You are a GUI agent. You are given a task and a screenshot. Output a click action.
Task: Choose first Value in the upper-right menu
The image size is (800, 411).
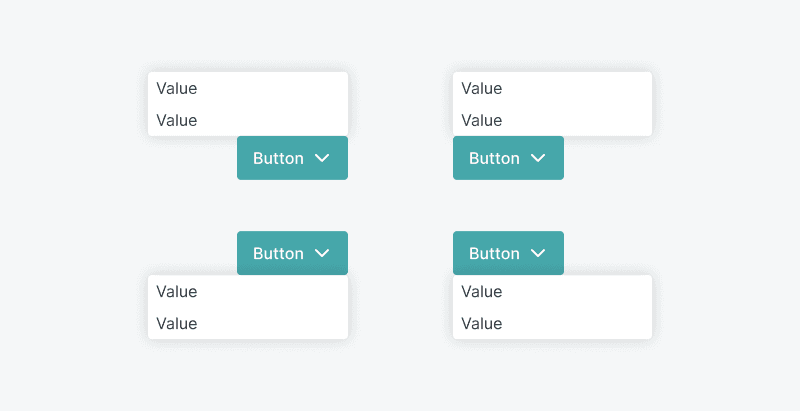482,88
